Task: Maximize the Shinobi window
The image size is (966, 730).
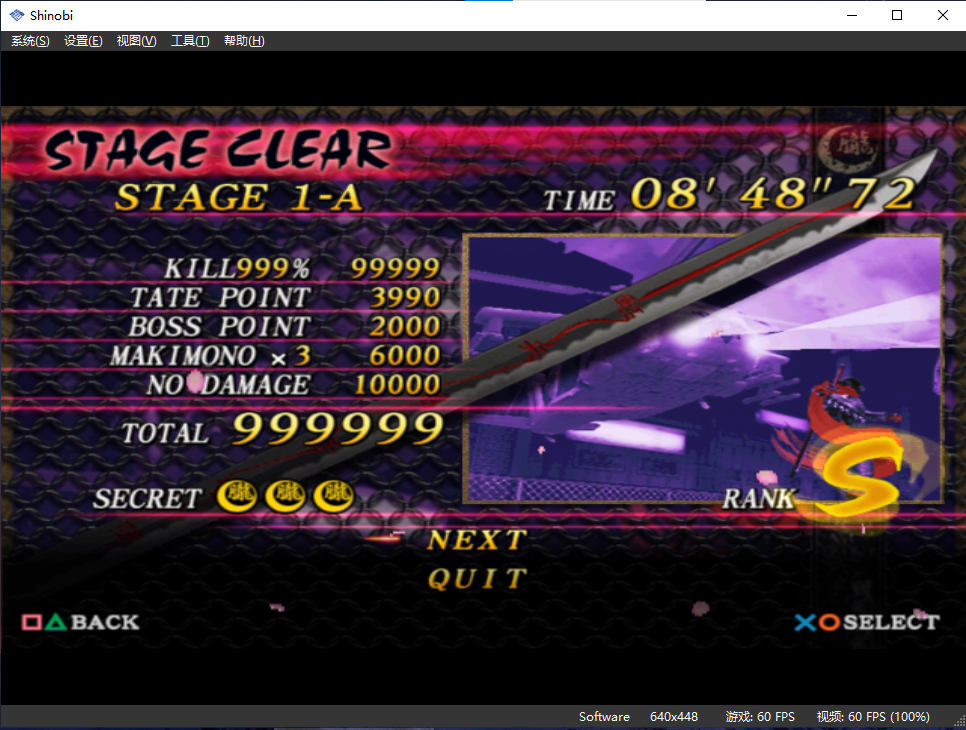Action: (x=897, y=15)
